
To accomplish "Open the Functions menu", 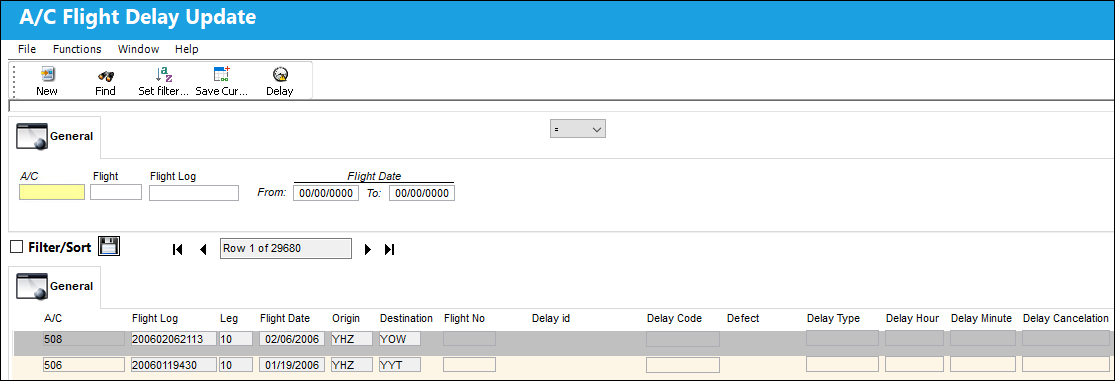I will coord(77,49).
